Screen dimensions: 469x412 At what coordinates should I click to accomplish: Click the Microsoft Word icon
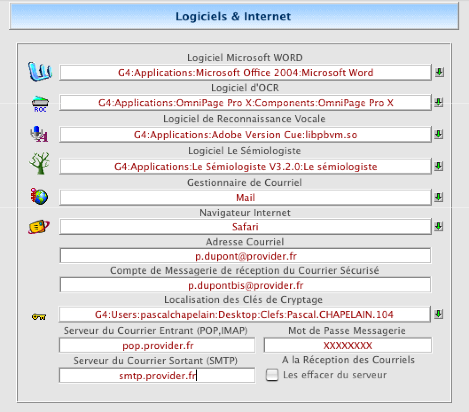[40, 72]
